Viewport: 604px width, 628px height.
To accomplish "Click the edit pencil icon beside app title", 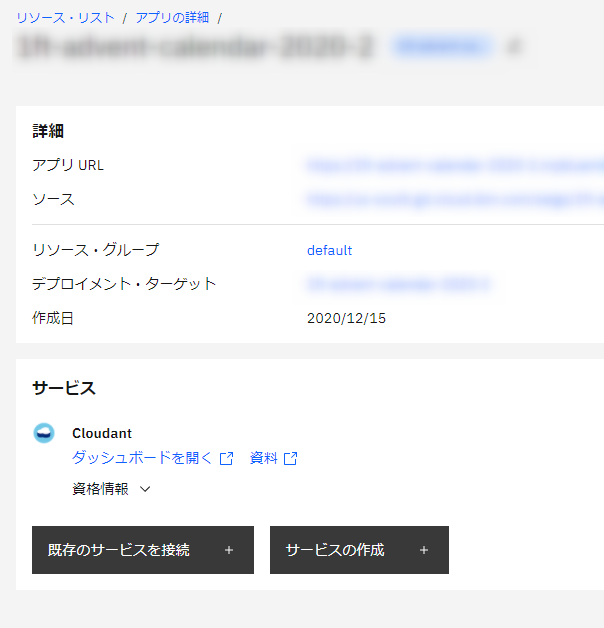I will pyautogui.click(x=514, y=46).
